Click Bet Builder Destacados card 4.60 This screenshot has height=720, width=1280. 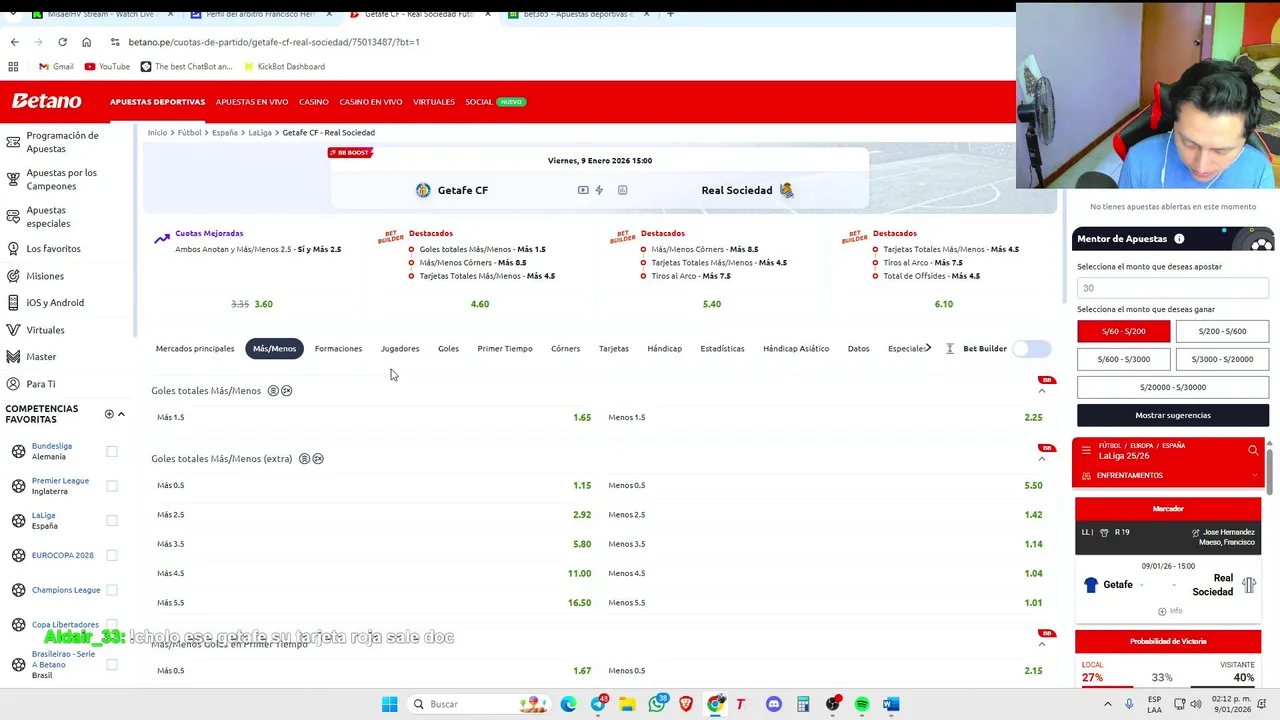click(x=480, y=304)
